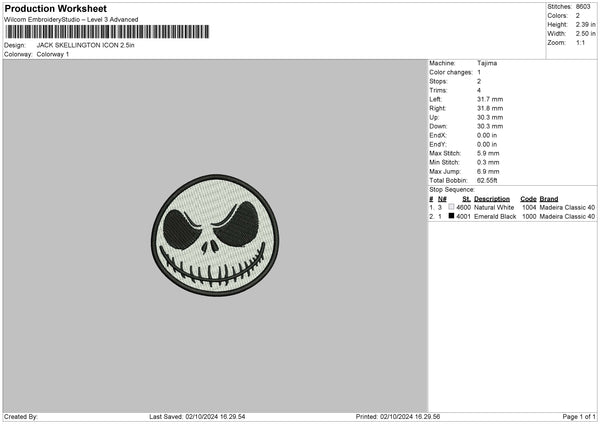The image size is (600, 424).
Task: Select Up value 30.3 mm
Action: pos(490,117)
